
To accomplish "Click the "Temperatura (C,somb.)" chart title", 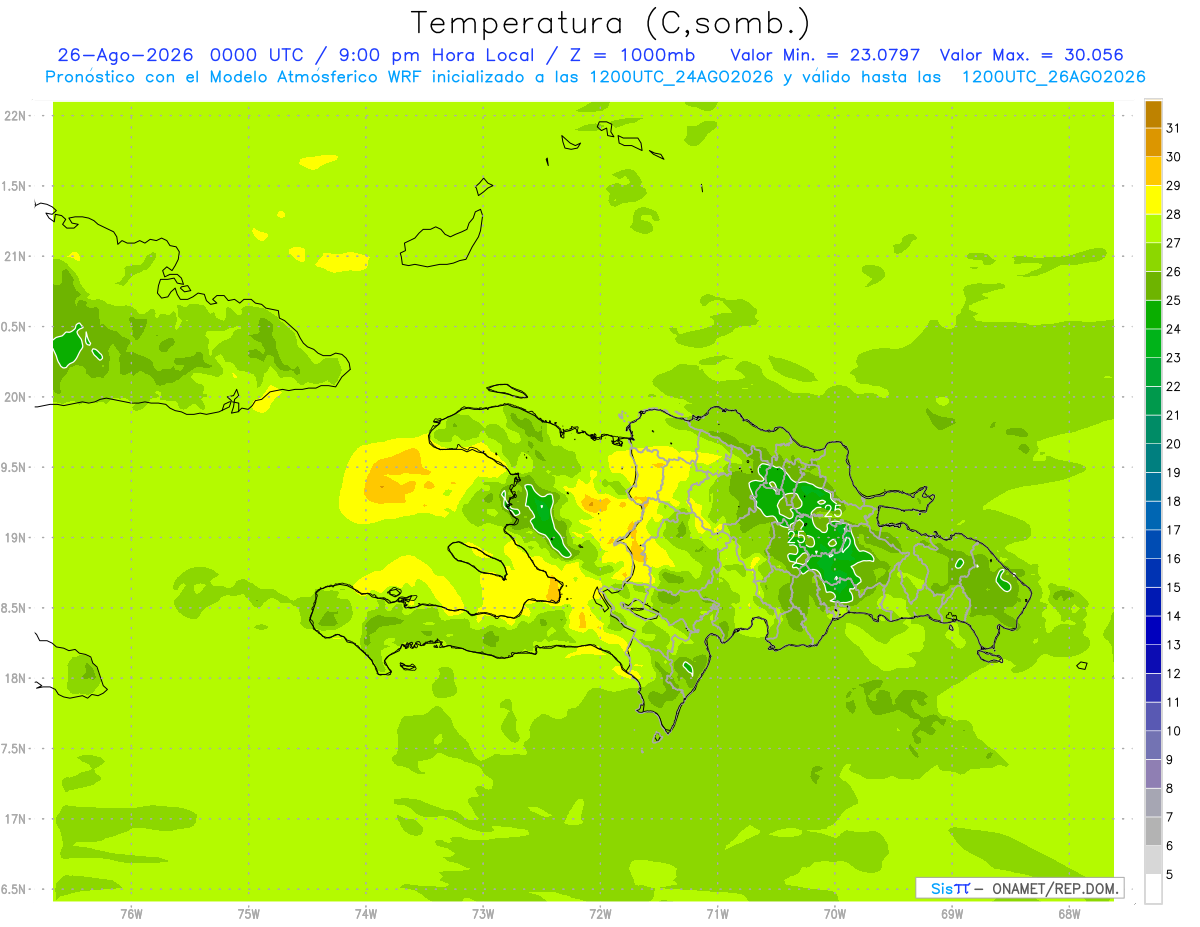I will 609,23.
